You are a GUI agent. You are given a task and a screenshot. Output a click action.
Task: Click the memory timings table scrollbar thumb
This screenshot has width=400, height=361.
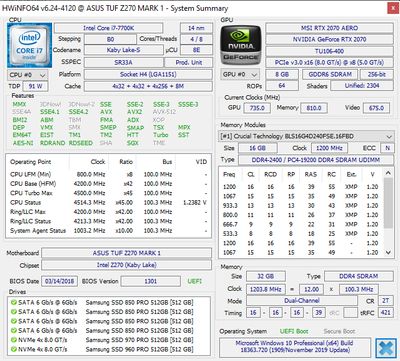[x=388, y=203]
